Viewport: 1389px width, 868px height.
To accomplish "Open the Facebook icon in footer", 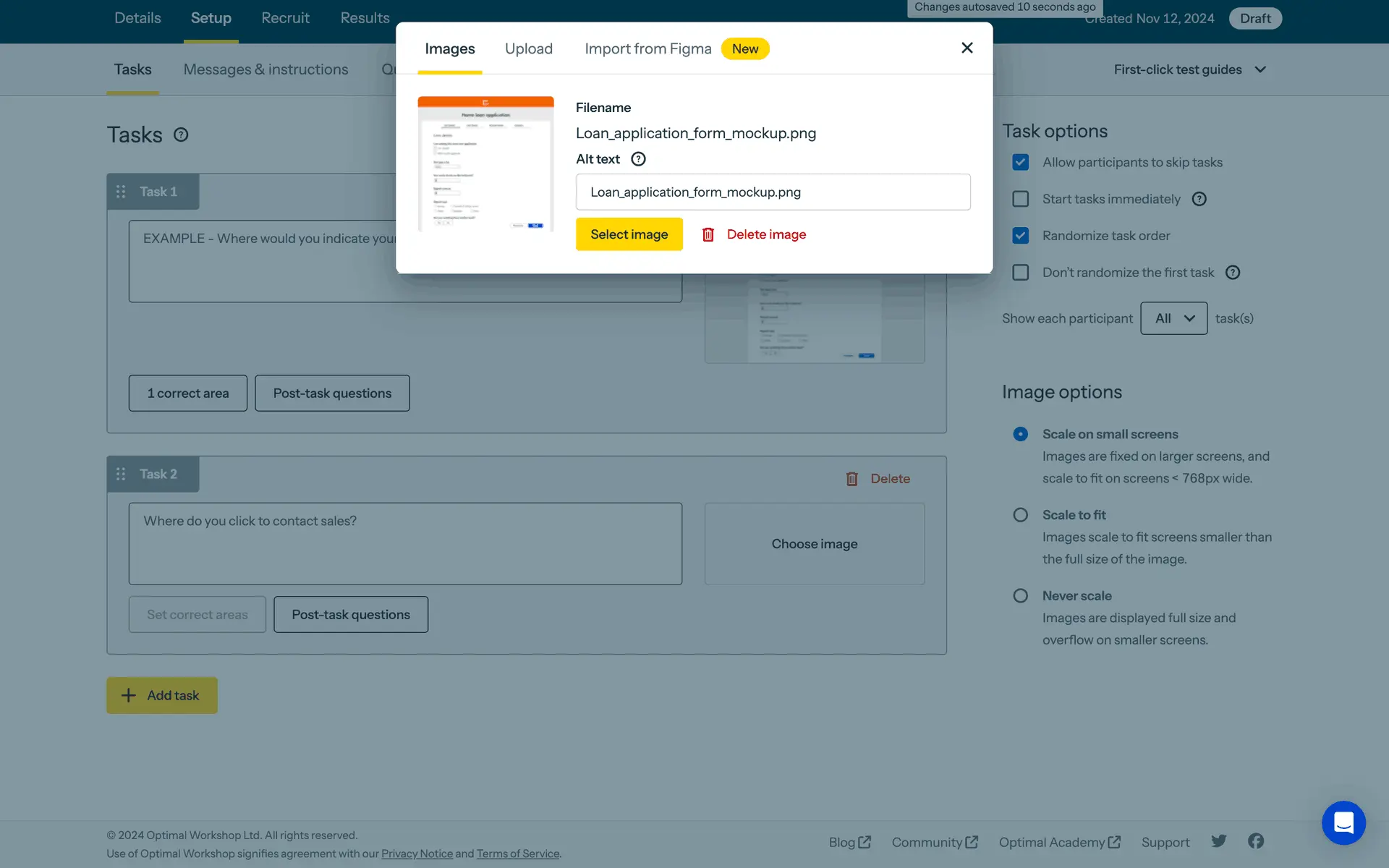I will (1256, 841).
